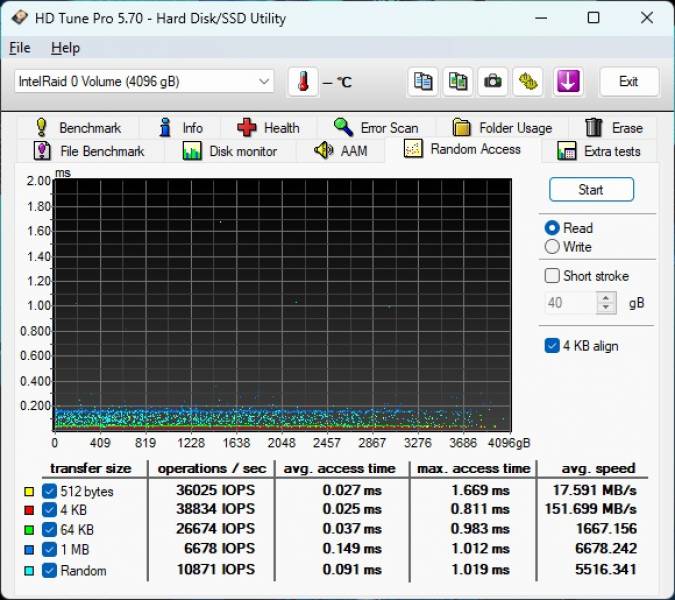Increase short stroke value with up arrow

click(x=606, y=298)
